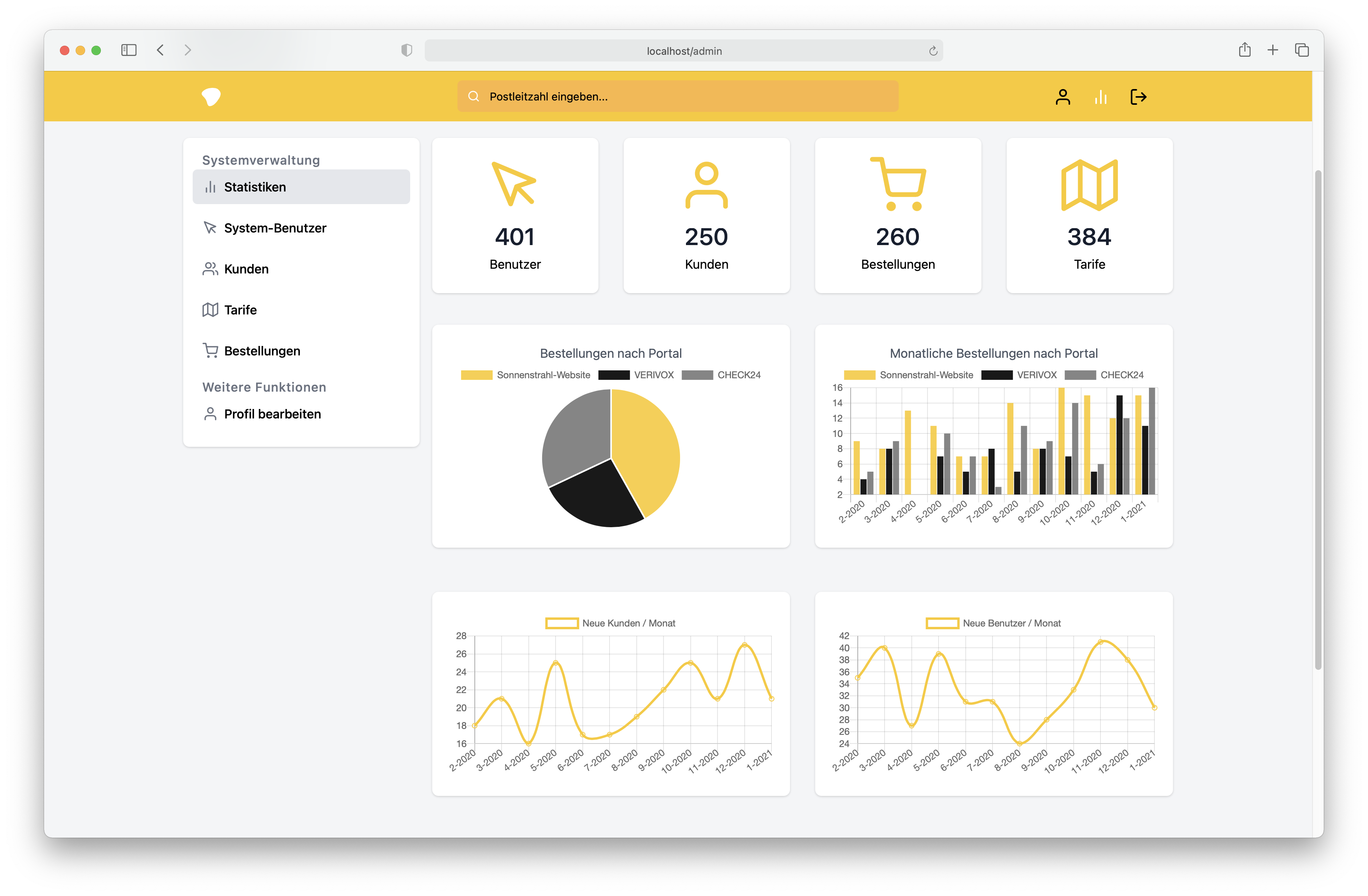Click the Safari share icon
The width and height of the screenshot is (1368, 896).
click(x=1244, y=50)
